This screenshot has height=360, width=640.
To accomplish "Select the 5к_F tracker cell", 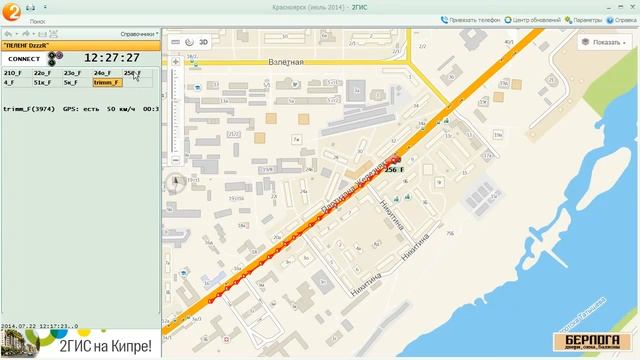I will (77, 82).
